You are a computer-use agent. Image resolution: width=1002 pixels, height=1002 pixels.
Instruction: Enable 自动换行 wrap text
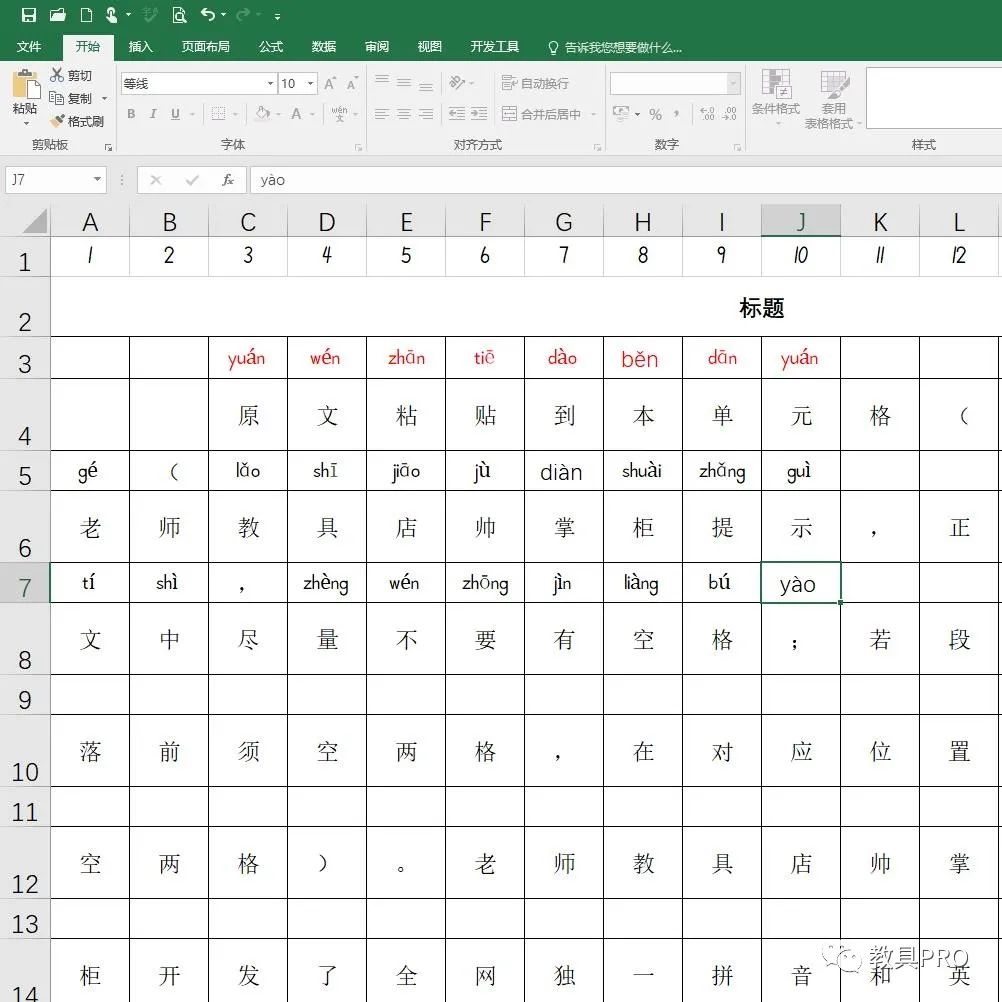pyautogui.click(x=535, y=84)
